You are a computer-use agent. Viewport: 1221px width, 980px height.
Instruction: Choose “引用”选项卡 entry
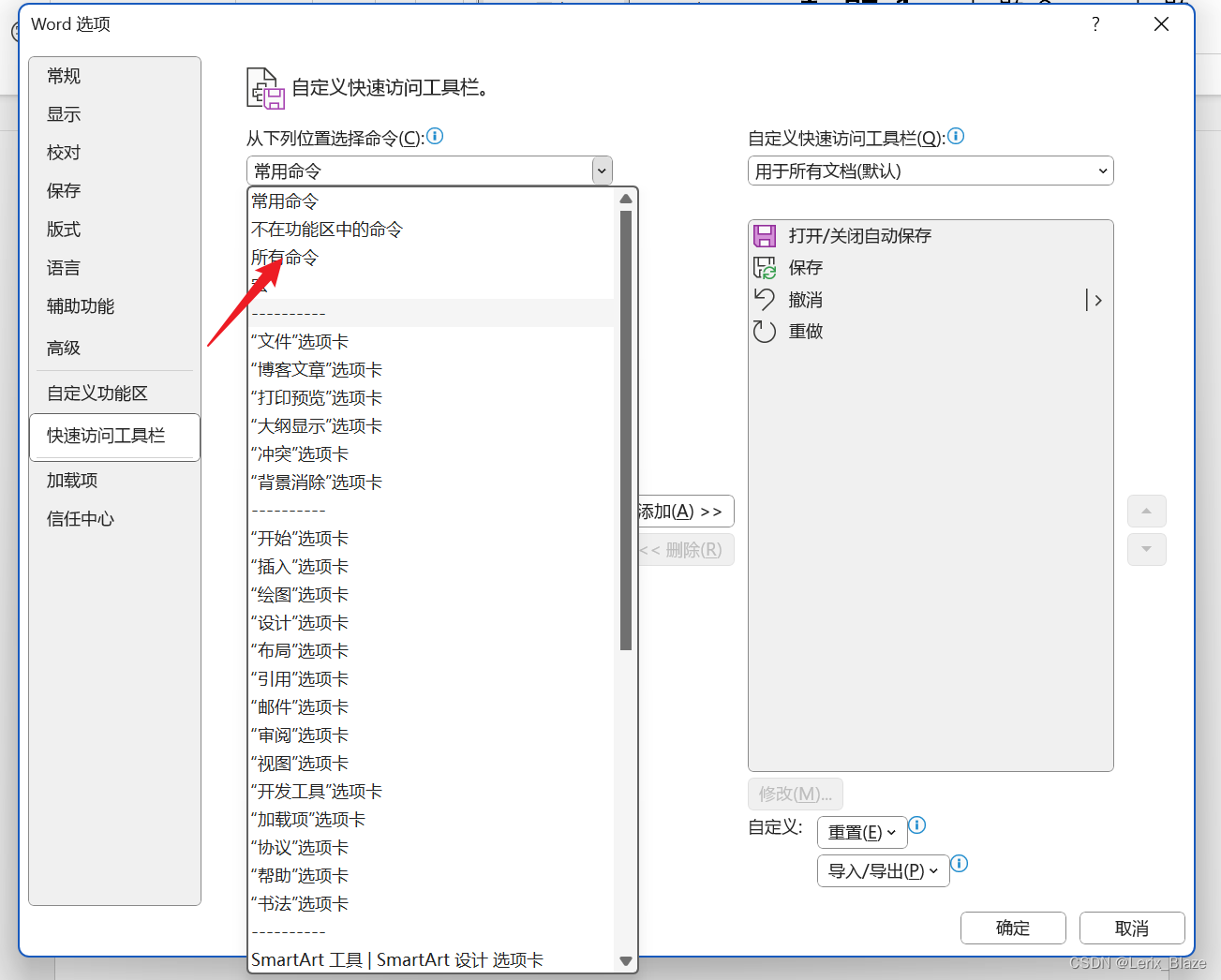tap(432, 679)
